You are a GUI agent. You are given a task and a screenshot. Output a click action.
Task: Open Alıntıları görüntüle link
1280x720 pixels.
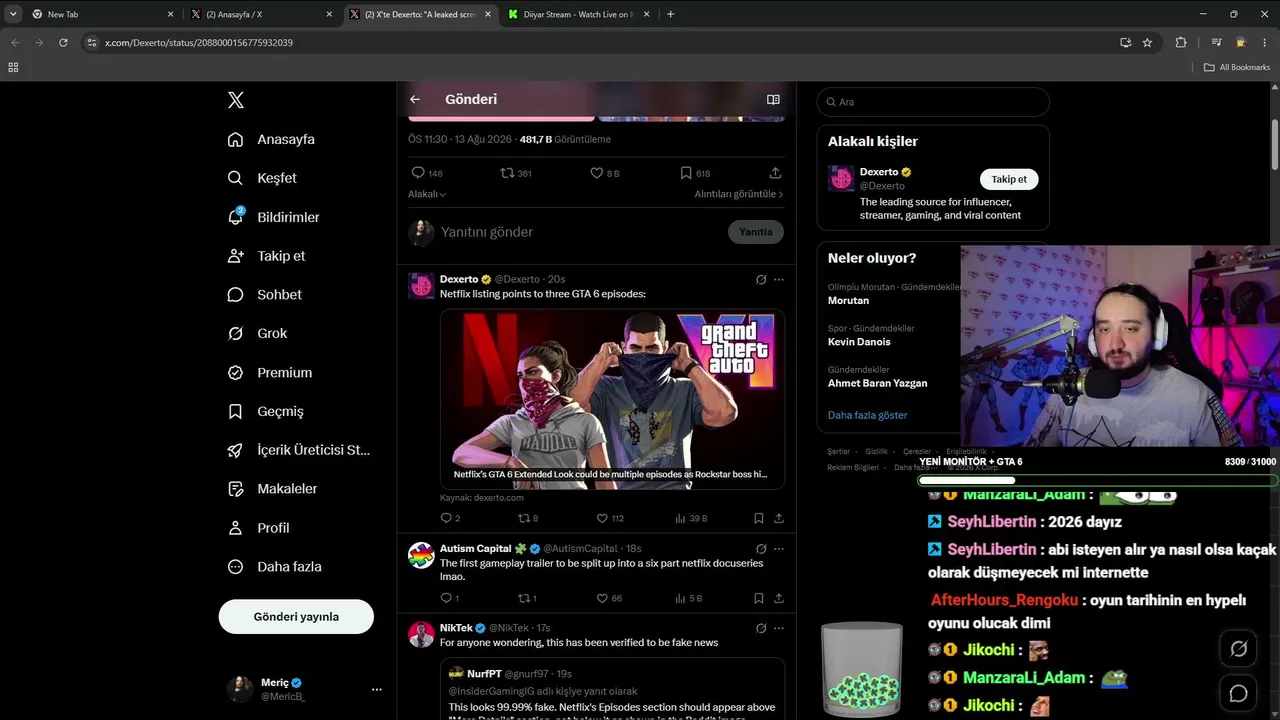pos(739,194)
